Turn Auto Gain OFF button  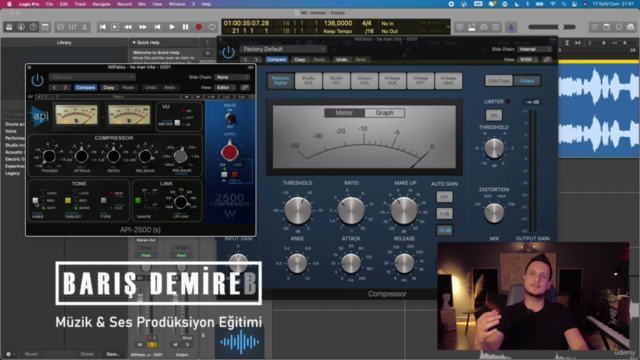pos(444,197)
